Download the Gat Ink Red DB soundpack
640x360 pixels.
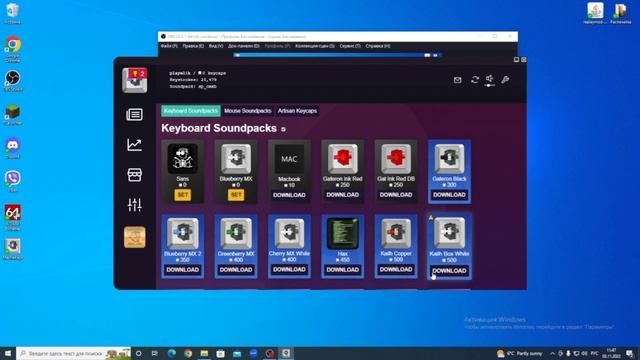click(396, 195)
